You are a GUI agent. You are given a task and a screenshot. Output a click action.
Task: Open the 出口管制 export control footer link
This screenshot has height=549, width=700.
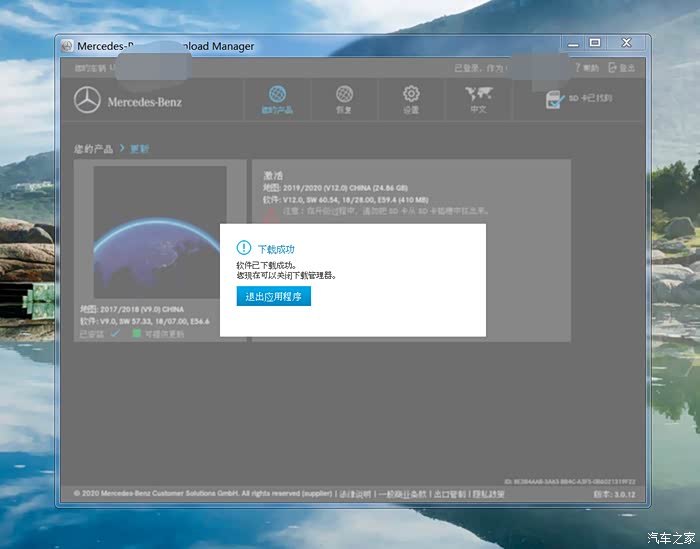pyautogui.click(x=449, y=494)
